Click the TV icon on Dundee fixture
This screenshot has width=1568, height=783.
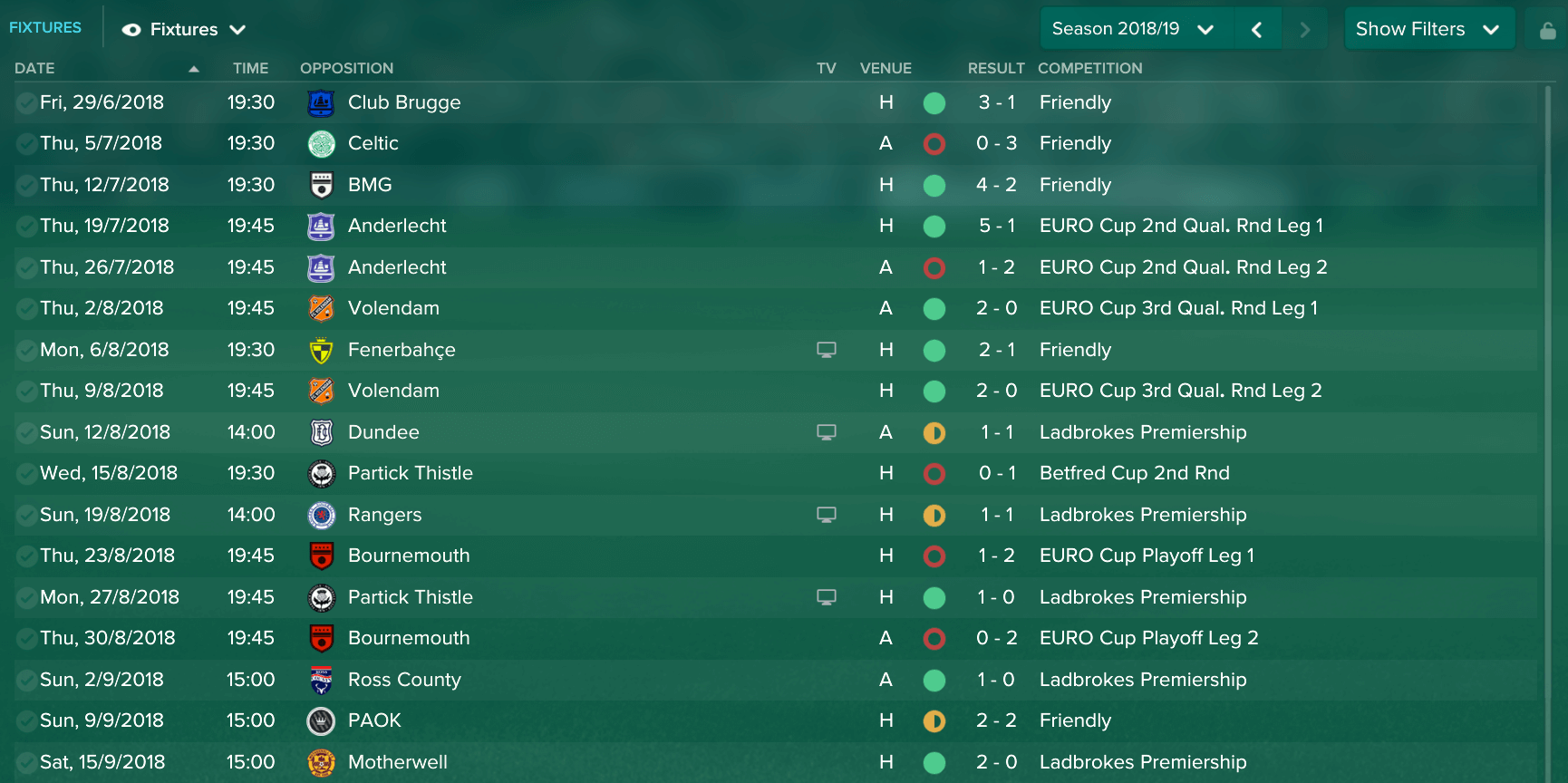click(x=826, y=432)
